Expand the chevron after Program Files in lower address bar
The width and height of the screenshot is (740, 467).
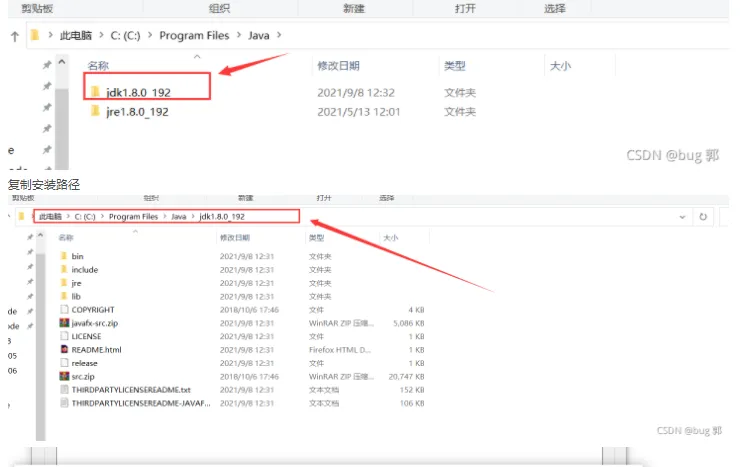165,217
